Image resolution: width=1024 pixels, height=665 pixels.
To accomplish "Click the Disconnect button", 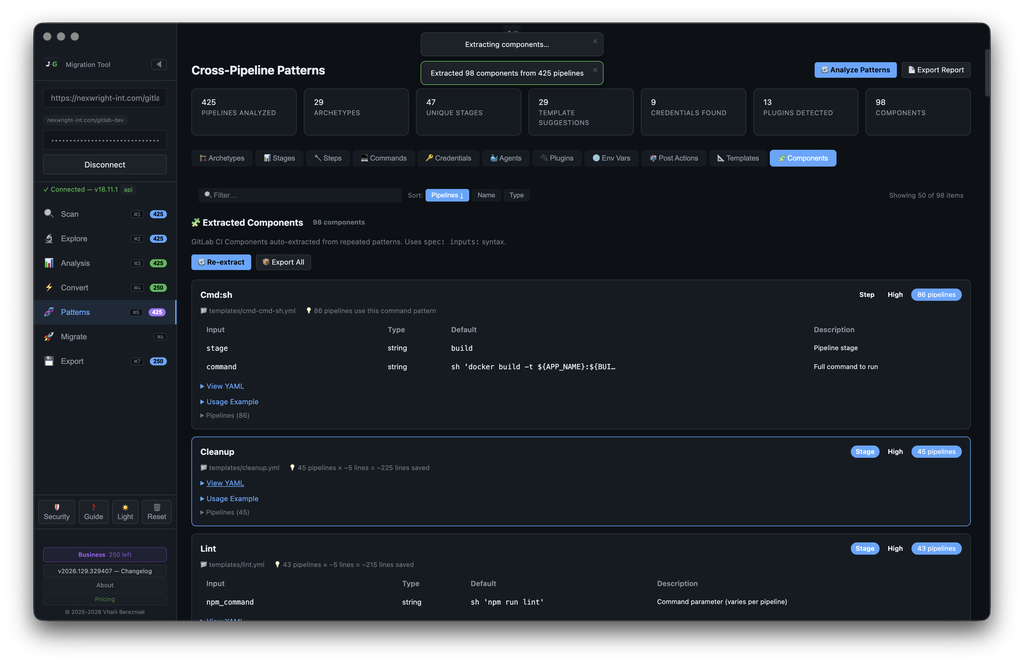I will tap(104, 165).
